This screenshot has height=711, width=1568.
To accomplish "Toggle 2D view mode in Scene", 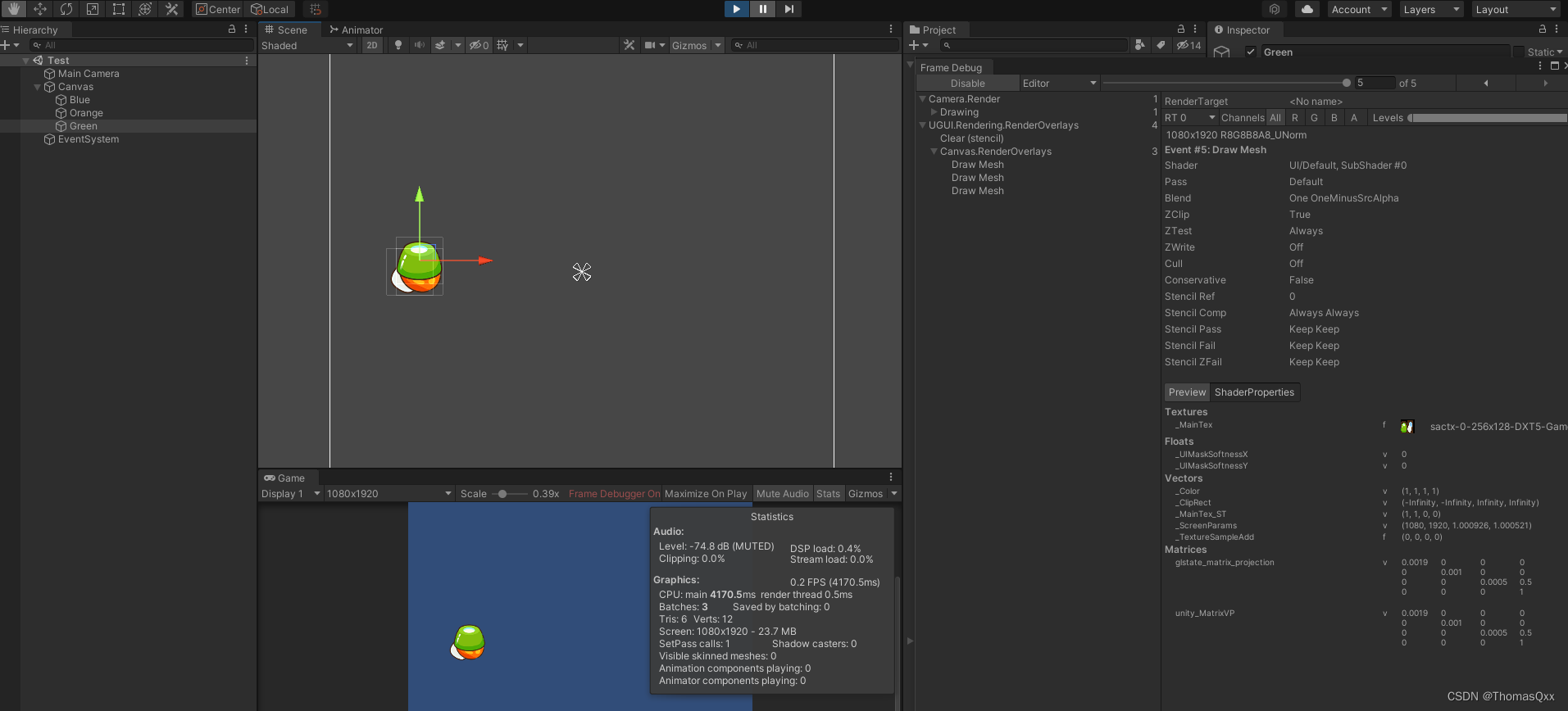I will pos(372,45).
